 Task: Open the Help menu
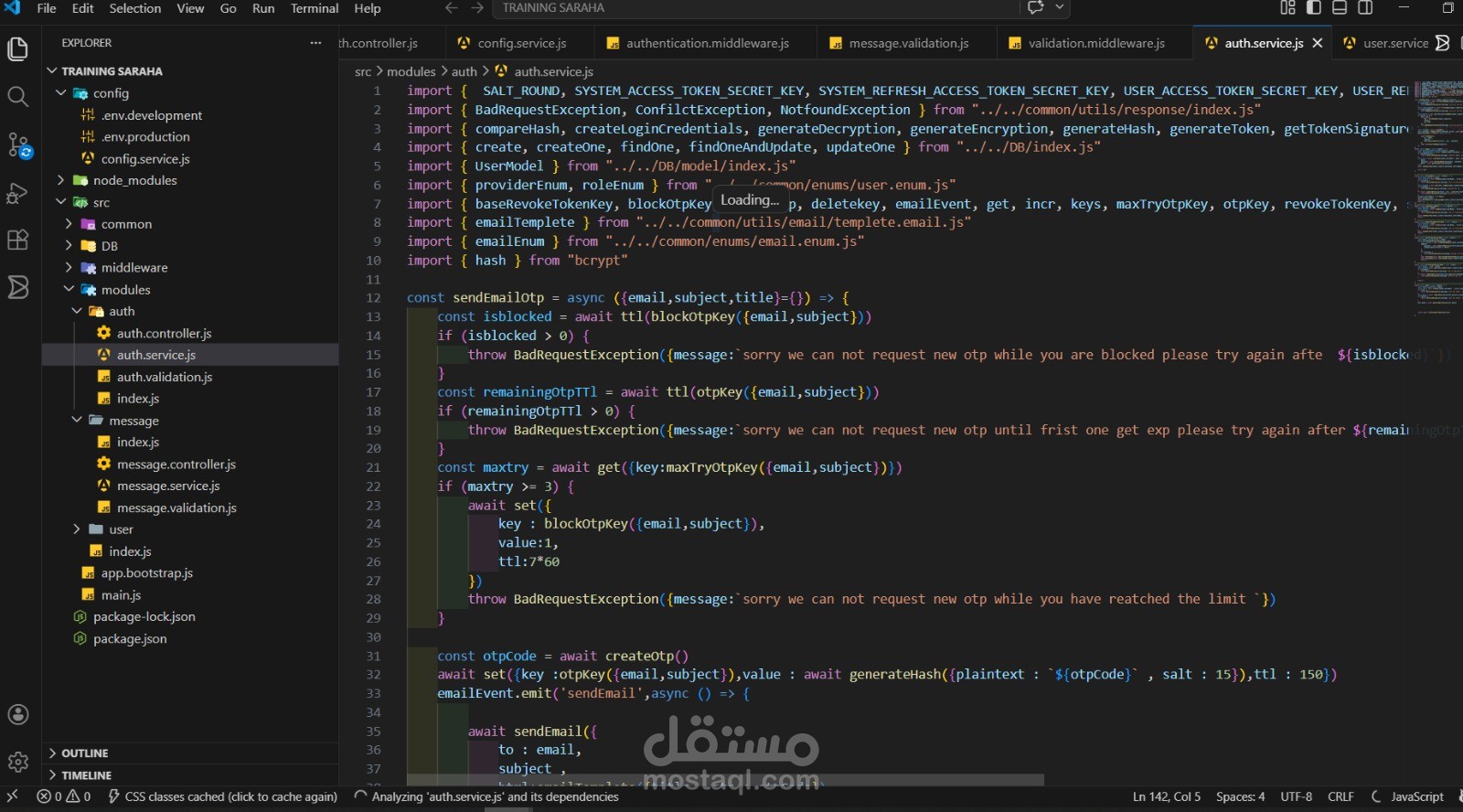[x=368, y=8]
